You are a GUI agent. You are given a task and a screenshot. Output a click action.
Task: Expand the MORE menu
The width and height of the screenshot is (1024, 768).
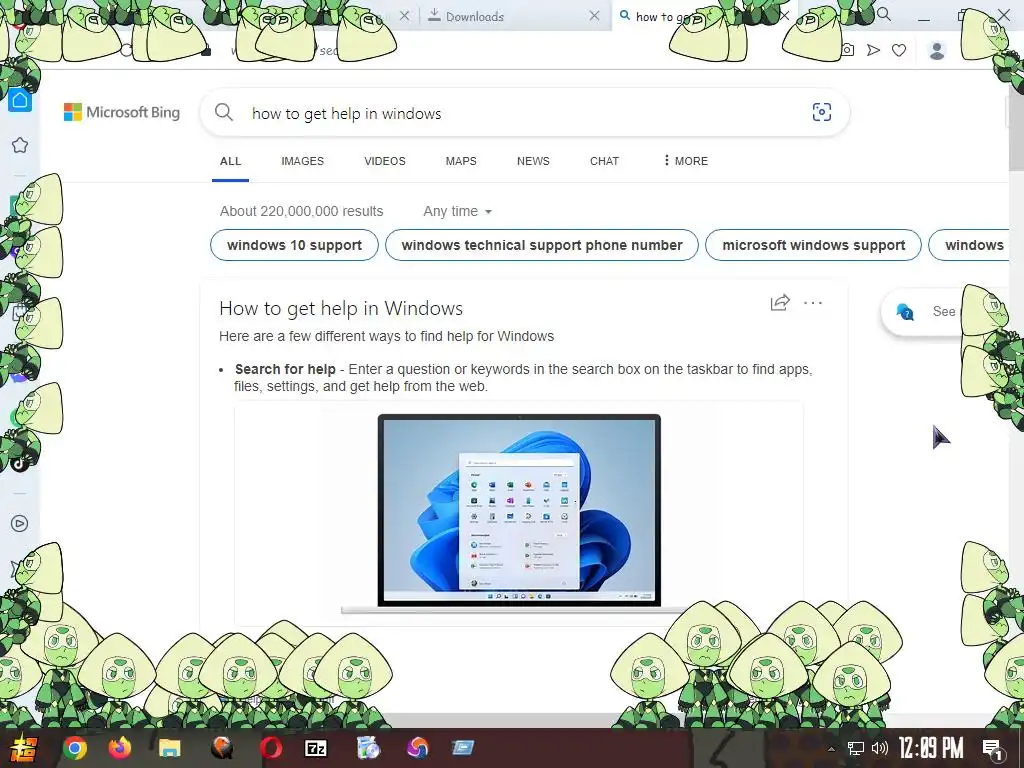[686, 161]
